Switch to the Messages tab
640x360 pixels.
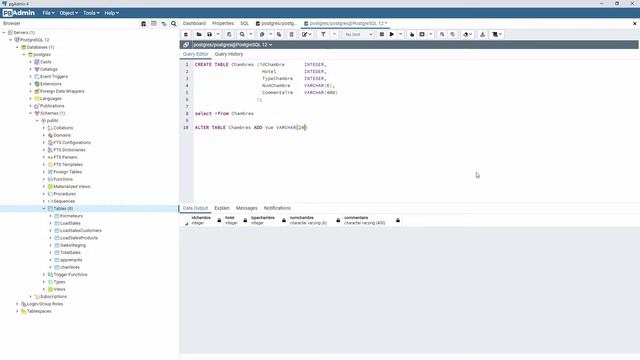[247, 208]
